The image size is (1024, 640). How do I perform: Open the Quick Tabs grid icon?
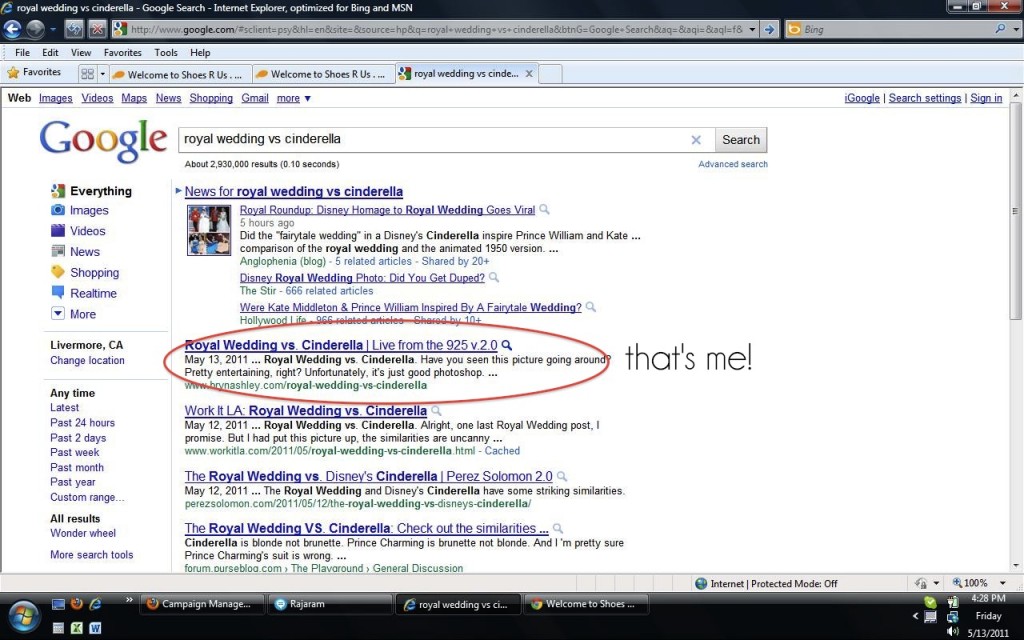tap(88, 74)
